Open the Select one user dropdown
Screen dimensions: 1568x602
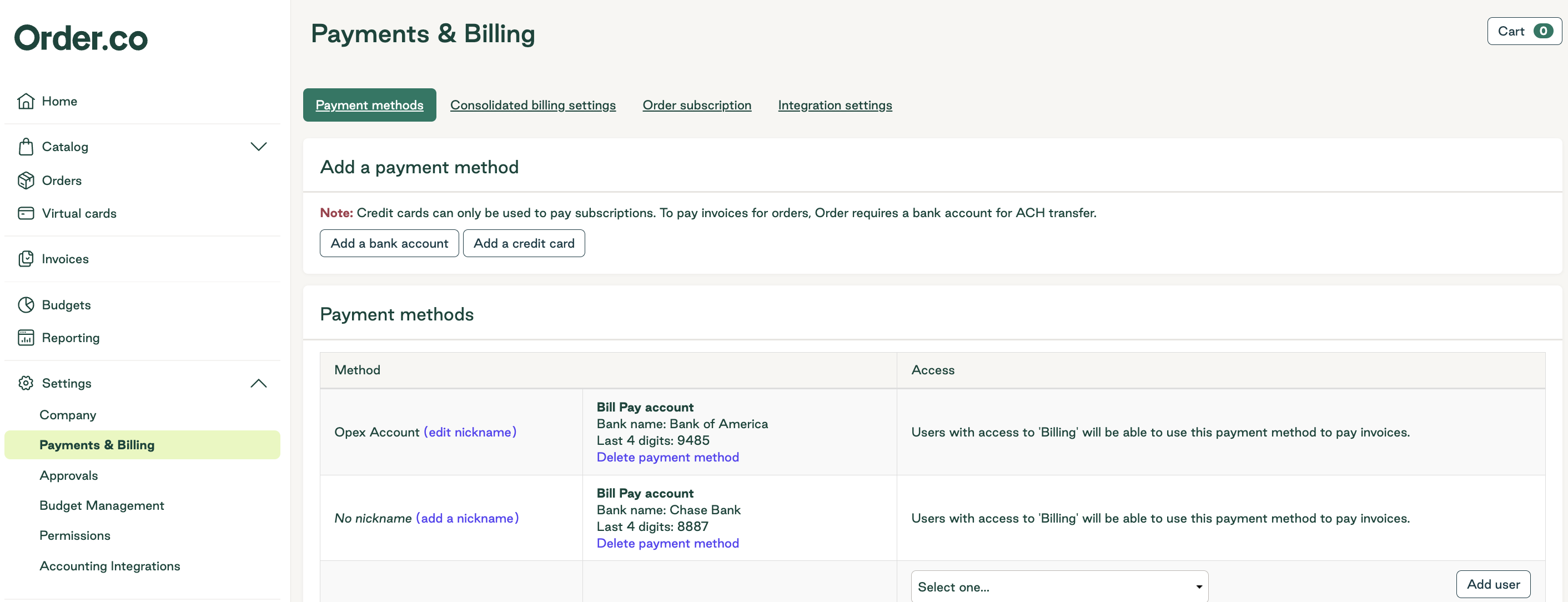coord(1059,587)
